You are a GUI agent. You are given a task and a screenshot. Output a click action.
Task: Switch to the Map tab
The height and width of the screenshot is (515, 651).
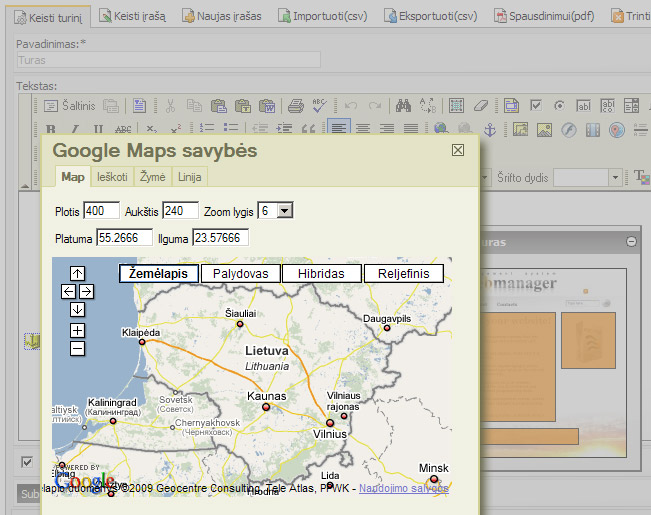tap(73, 177)
